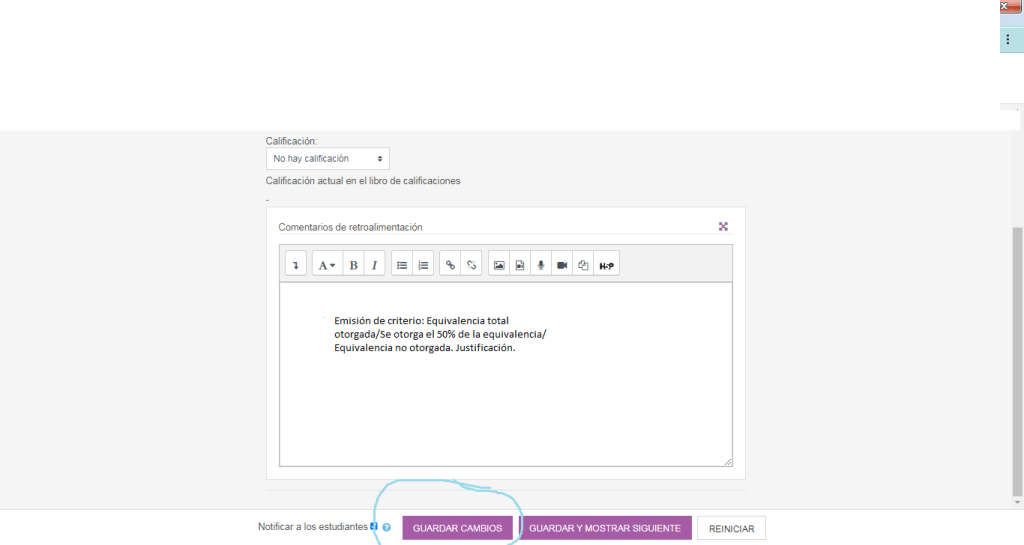Screen dimensions: 1024x545
Task: Open the Calificación grade dropdown
Action: (x=327, y=159)
